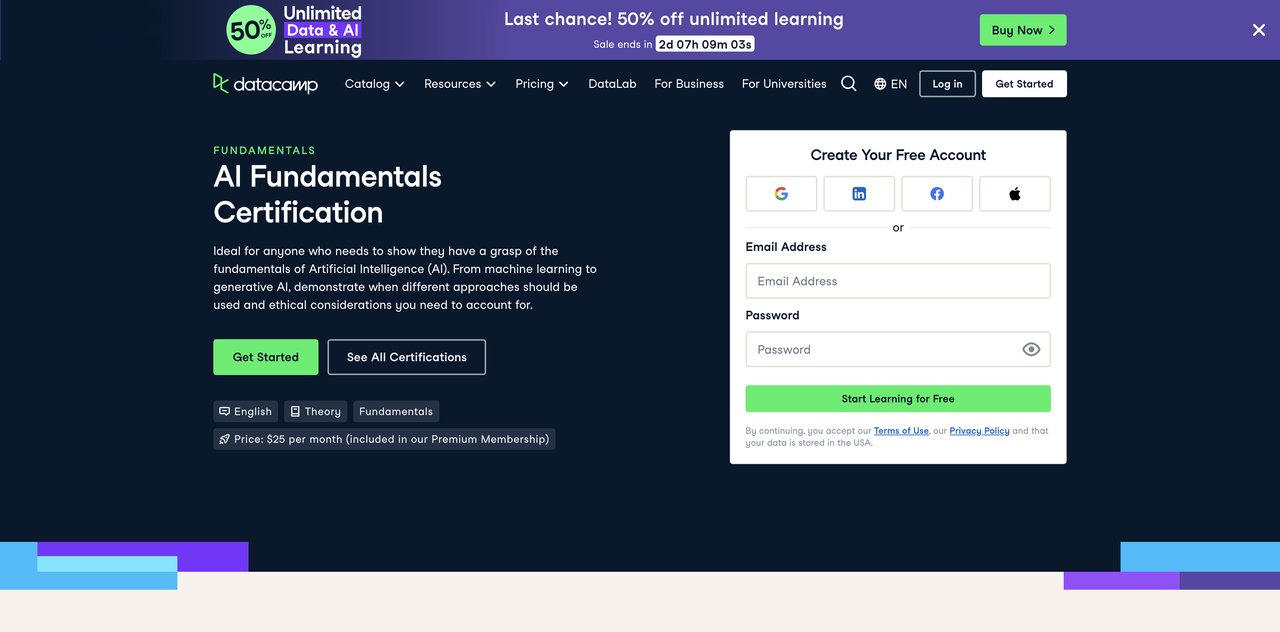Click the Fundamentals tag chip

point(396,411)
